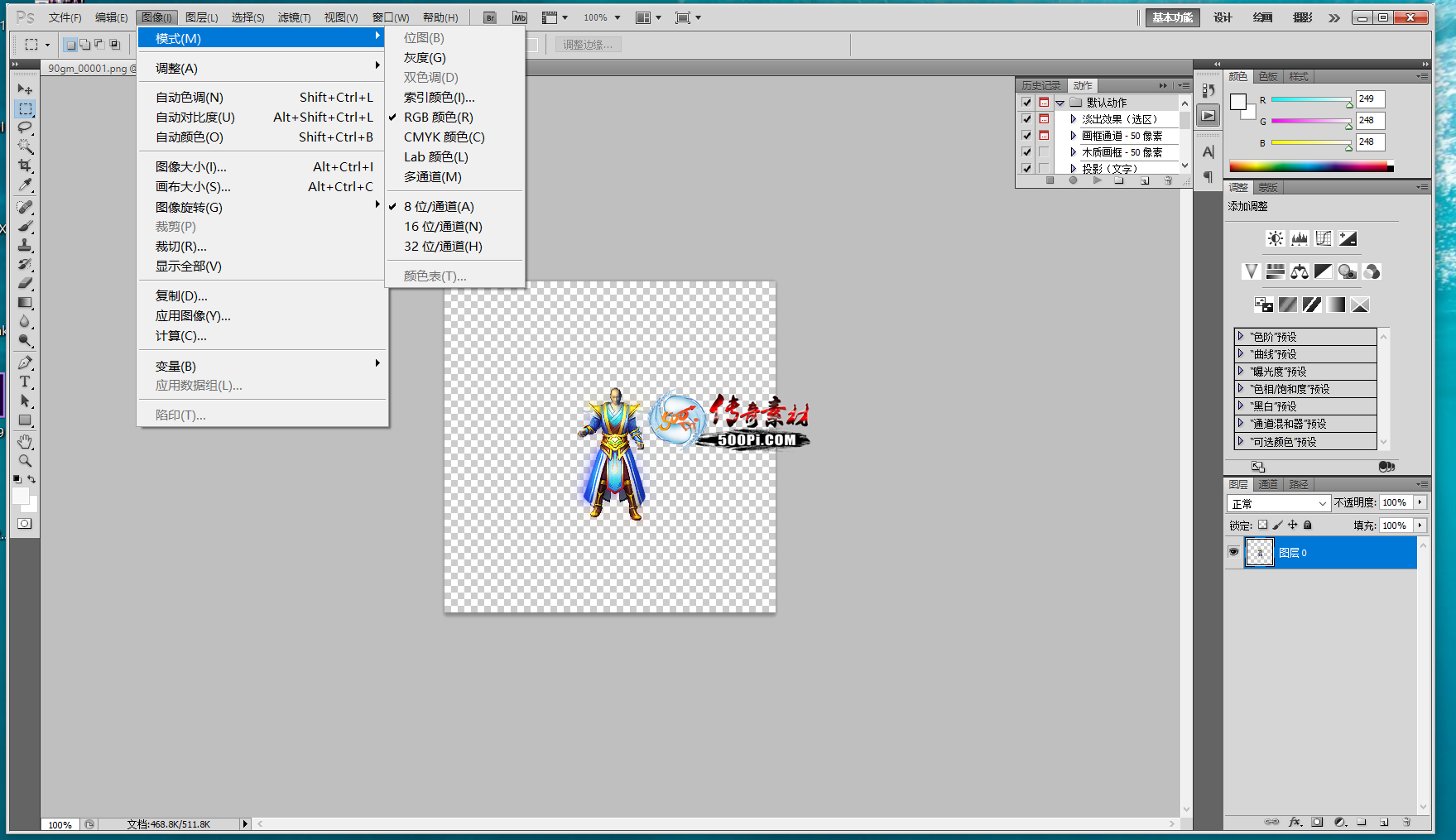Toggle dialog box for 木质画框 action

(1044, 152)
